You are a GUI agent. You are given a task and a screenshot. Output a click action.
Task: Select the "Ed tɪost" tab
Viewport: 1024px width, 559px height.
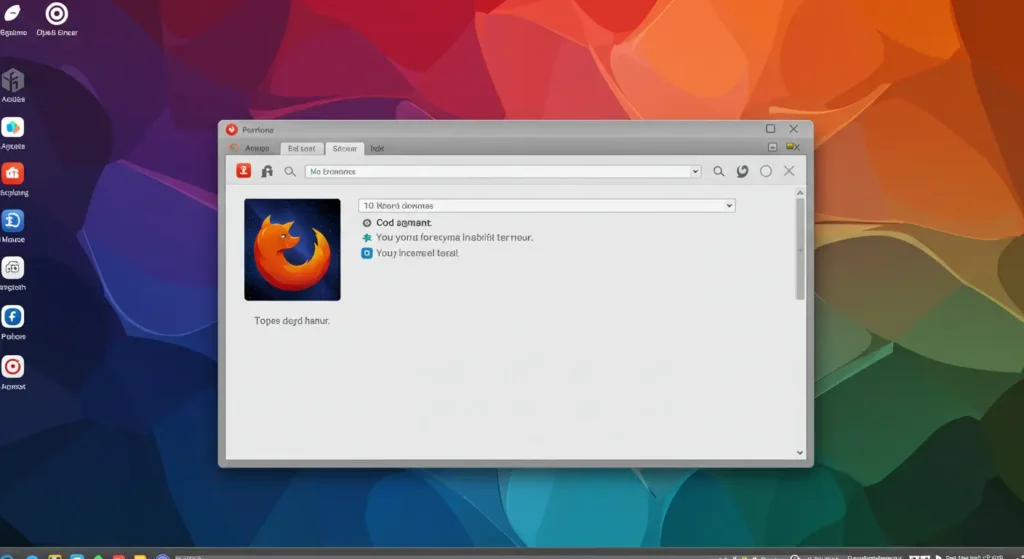[302, 149]
